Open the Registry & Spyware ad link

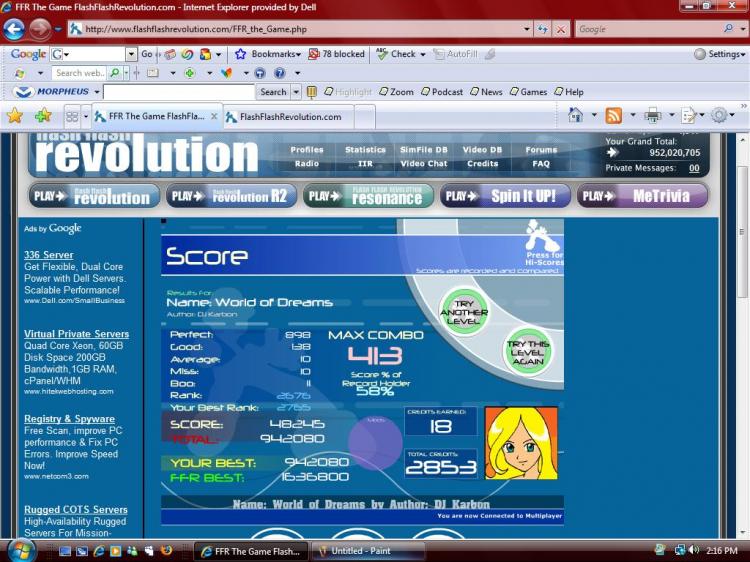pyautogui.click(x=69, y=419)
